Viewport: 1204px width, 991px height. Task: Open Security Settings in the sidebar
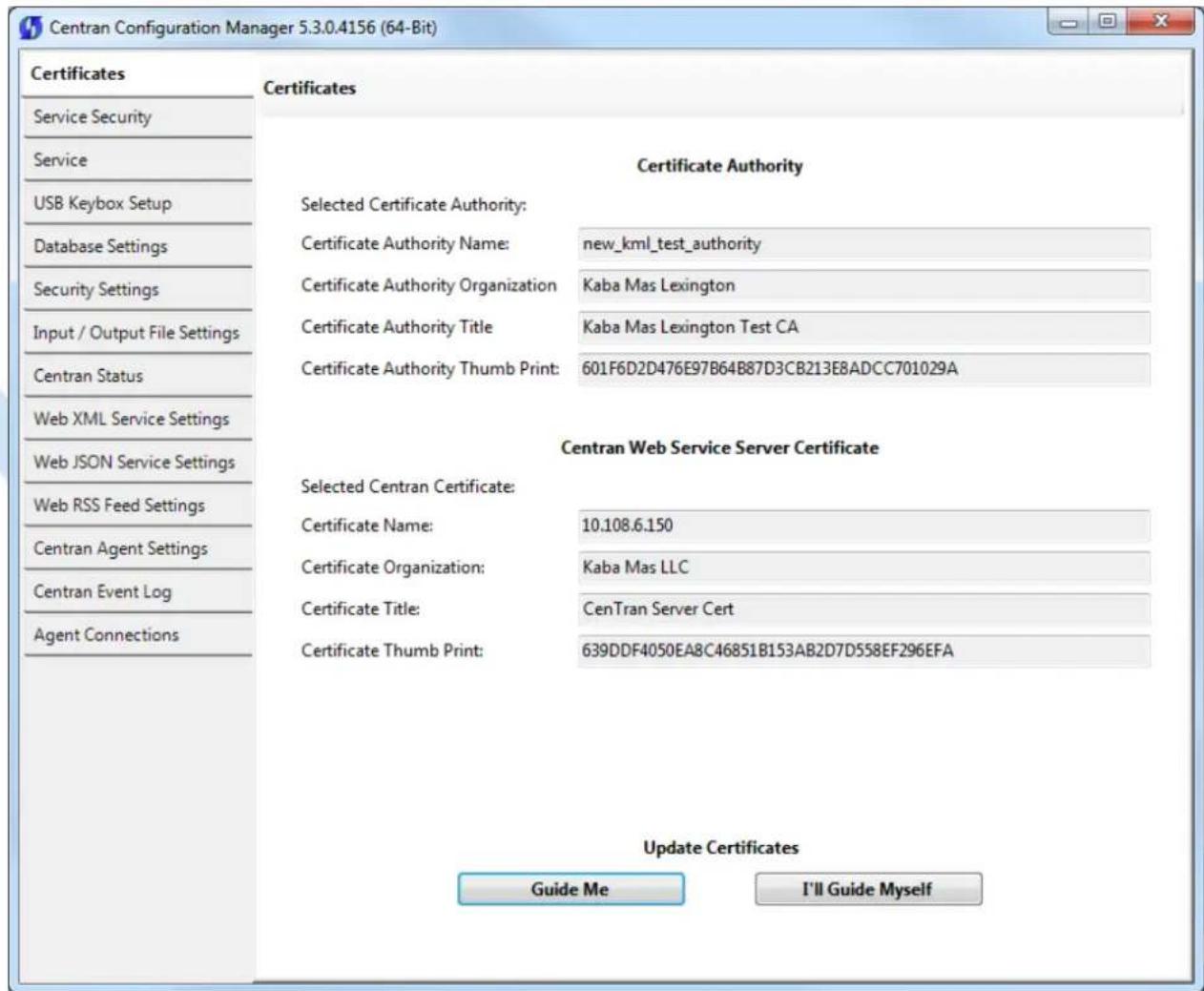coord(138,289)
